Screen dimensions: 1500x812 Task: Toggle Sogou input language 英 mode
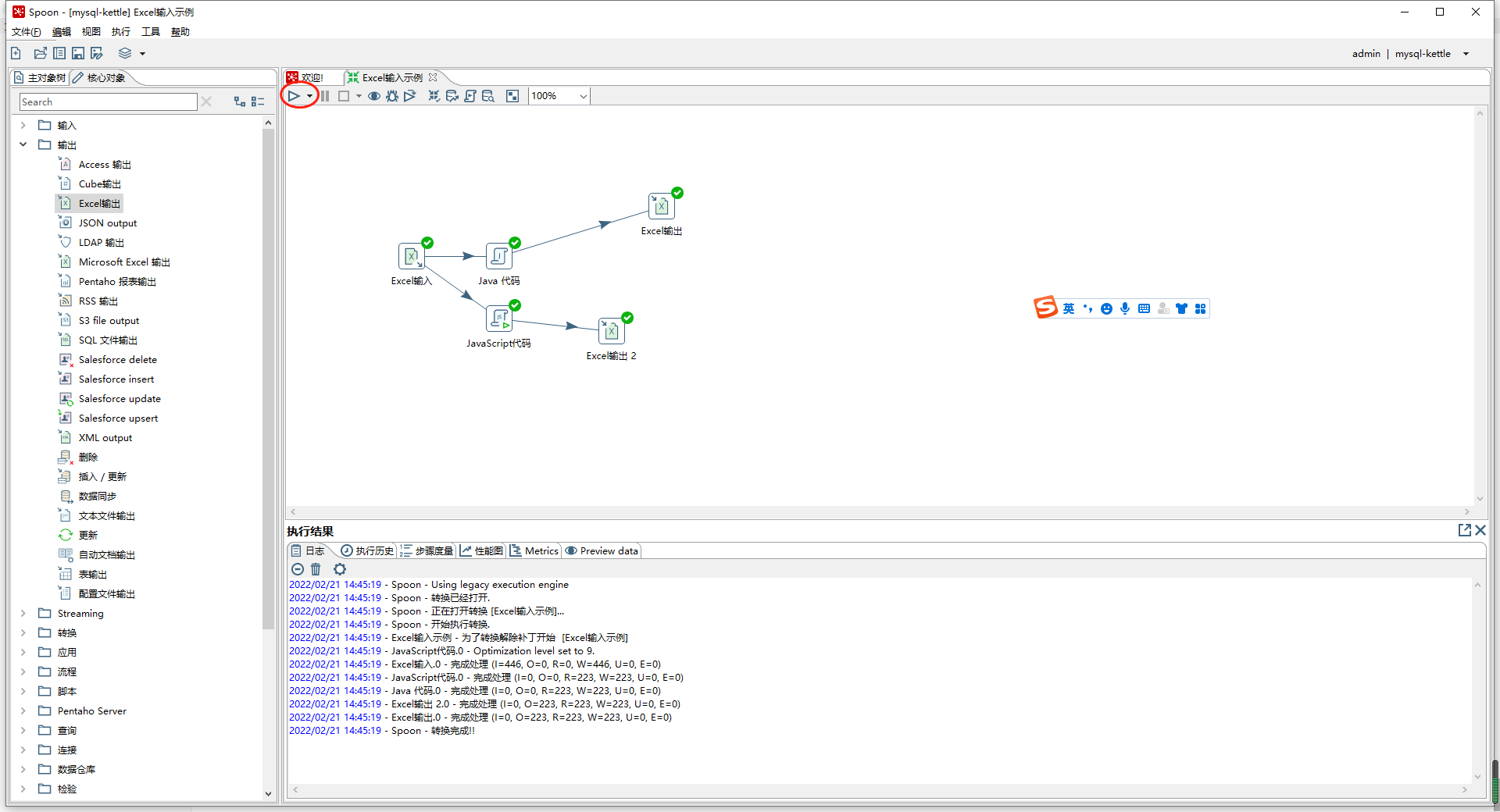(1068, 308)
